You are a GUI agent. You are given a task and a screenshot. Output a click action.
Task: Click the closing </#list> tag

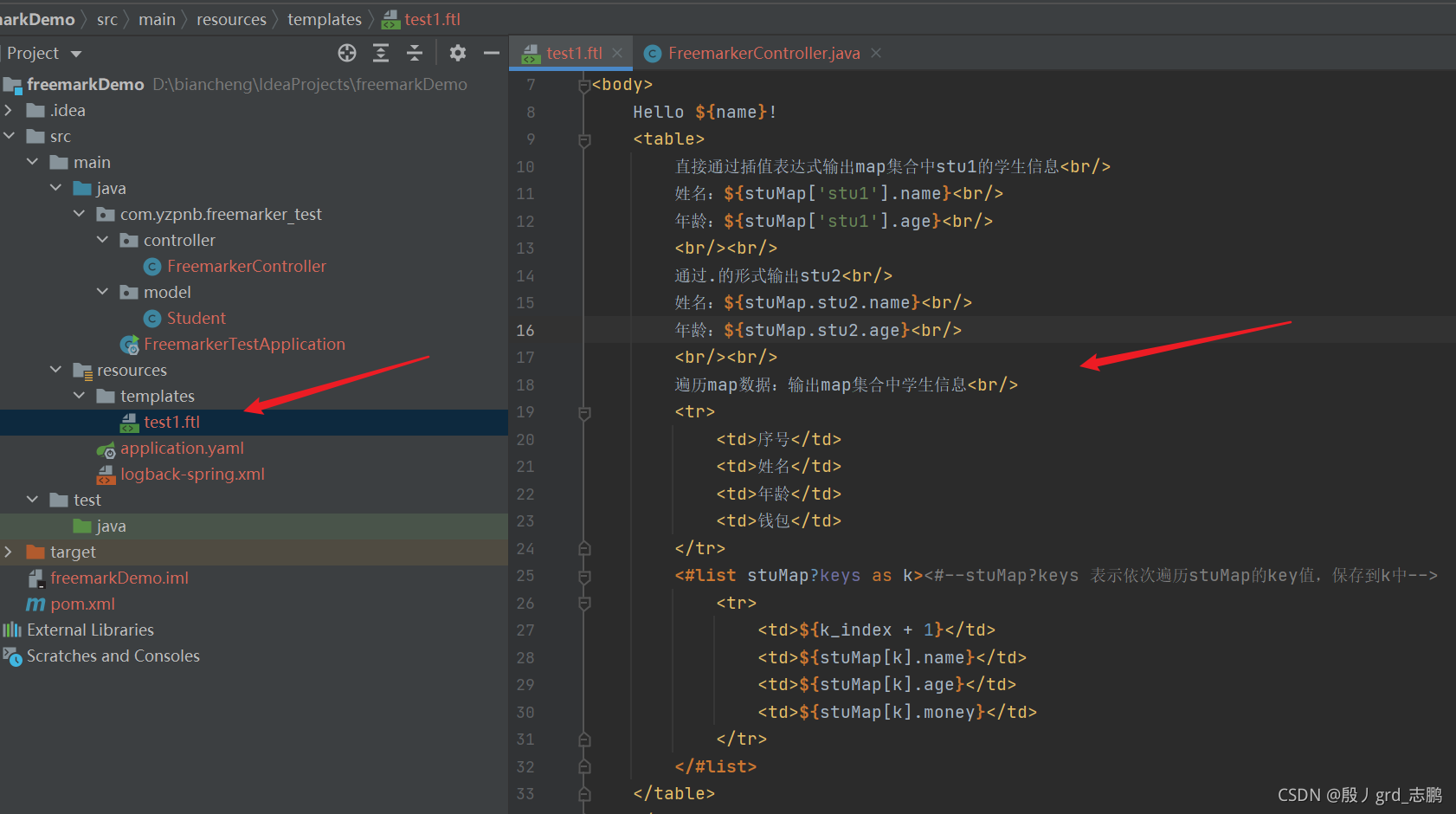pos(715,766)
